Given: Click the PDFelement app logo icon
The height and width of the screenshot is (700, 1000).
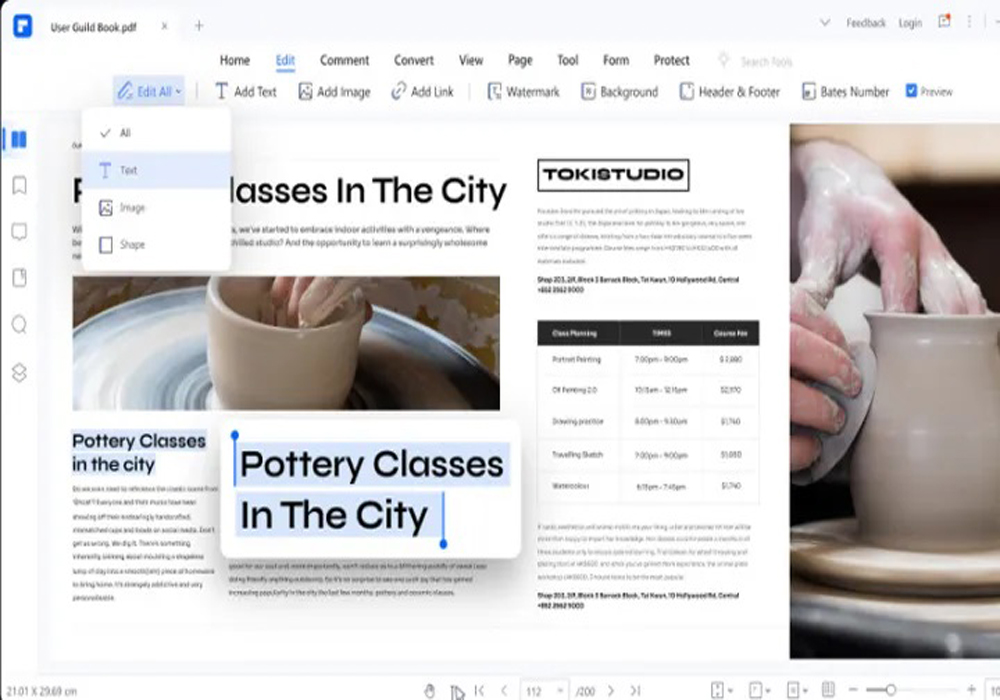Looking at the screenshot, I should point(22,26).
